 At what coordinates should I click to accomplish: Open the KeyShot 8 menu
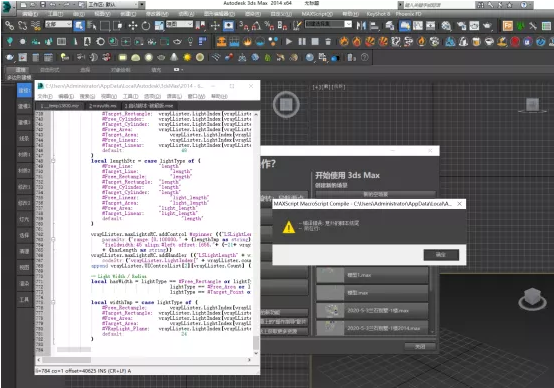point(378,14)
